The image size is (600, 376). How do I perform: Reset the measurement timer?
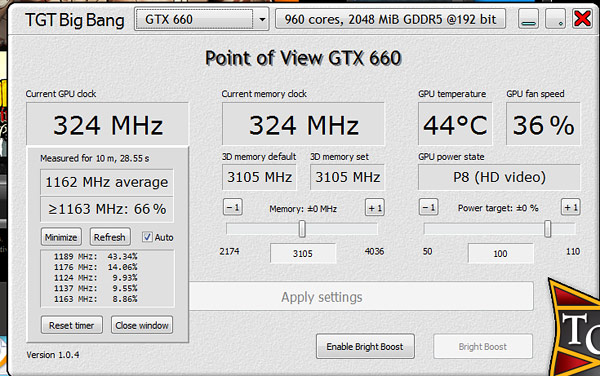pos(72,325)
